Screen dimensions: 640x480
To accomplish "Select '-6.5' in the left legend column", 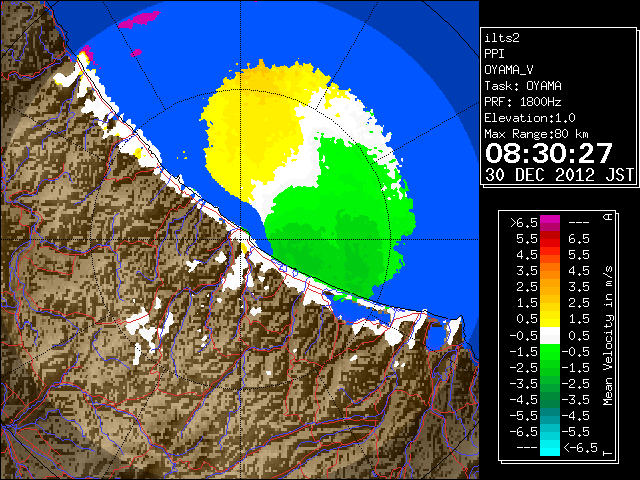I will pyautogui.click(x=524, y=432).
